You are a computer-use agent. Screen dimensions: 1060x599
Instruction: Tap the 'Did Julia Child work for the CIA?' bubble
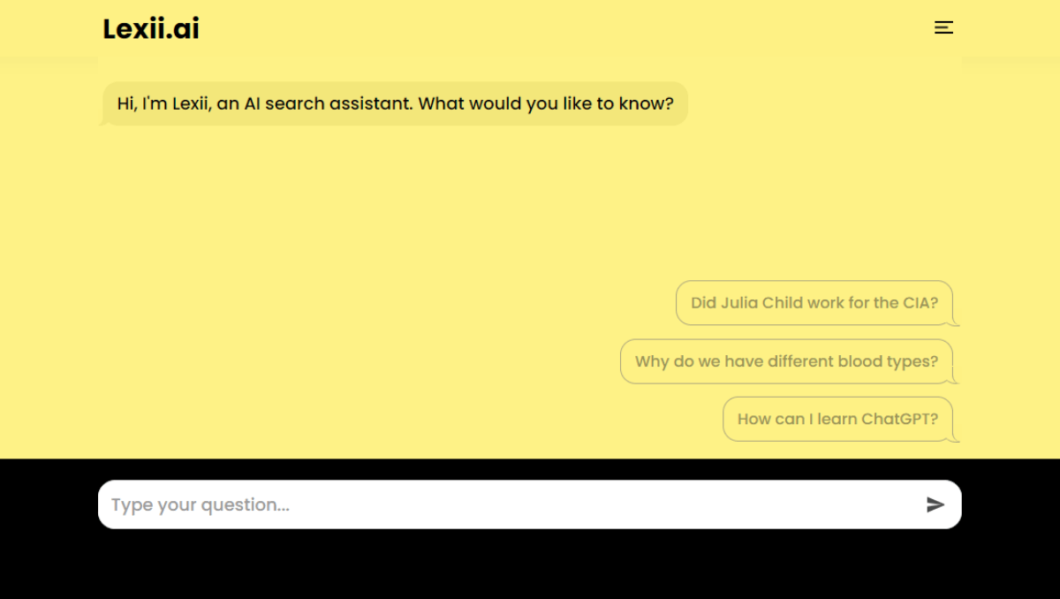(x=814, y=303)
